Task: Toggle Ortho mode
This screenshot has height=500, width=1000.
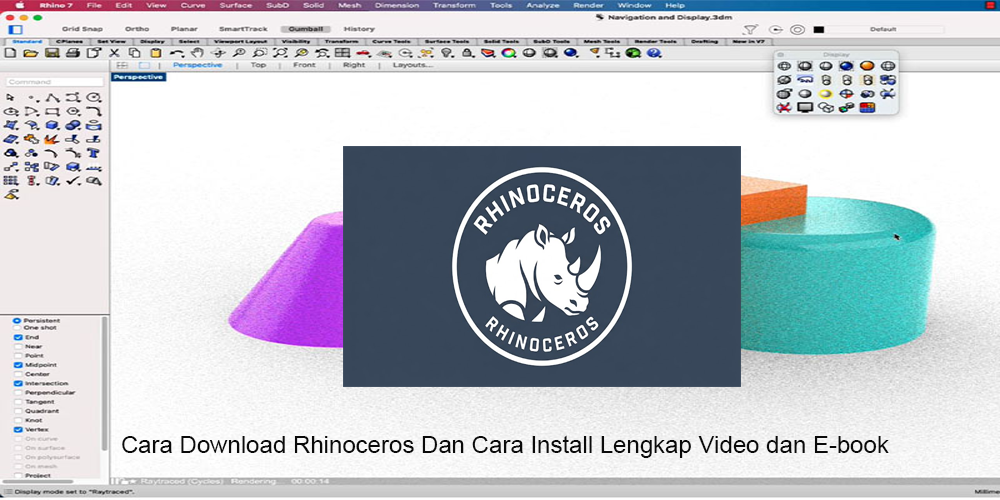Action: click(x=137, y=29)
